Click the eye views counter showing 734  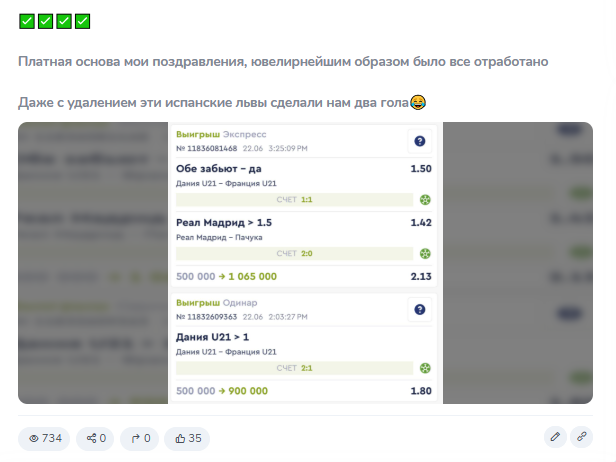pos(44,438)
